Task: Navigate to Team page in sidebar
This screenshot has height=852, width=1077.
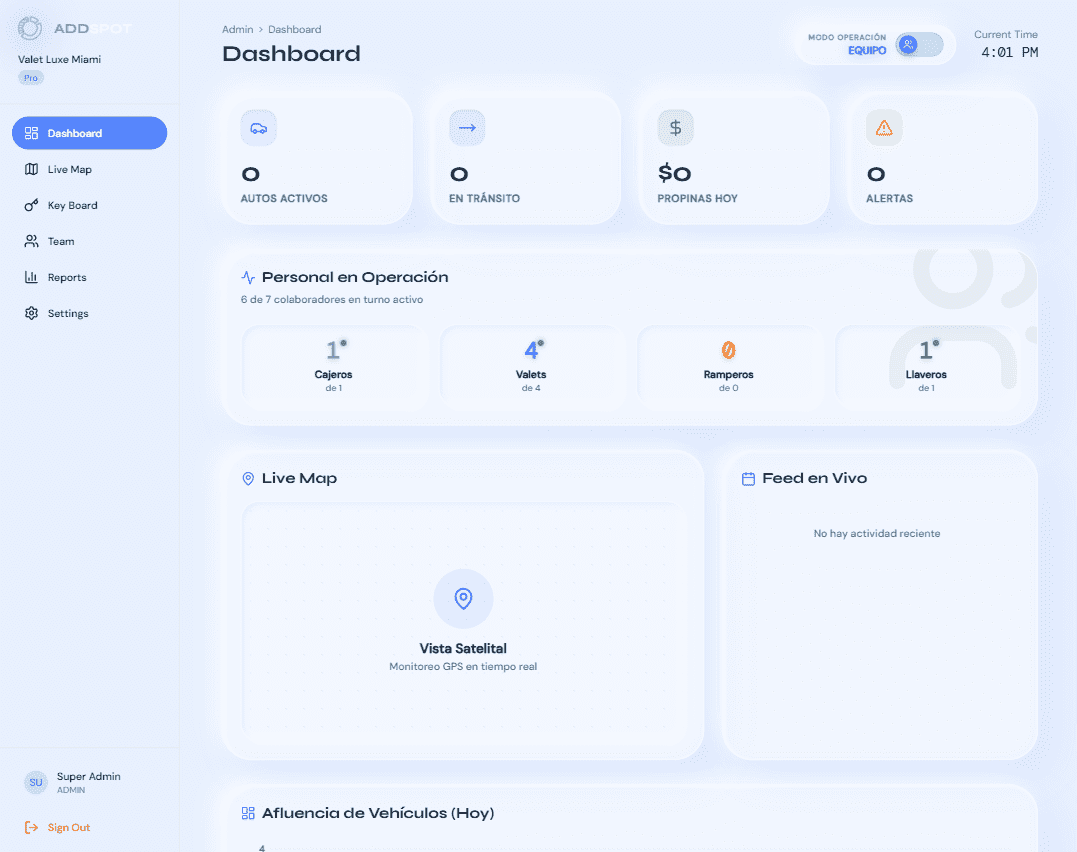Action: click(x=89, y=241)
